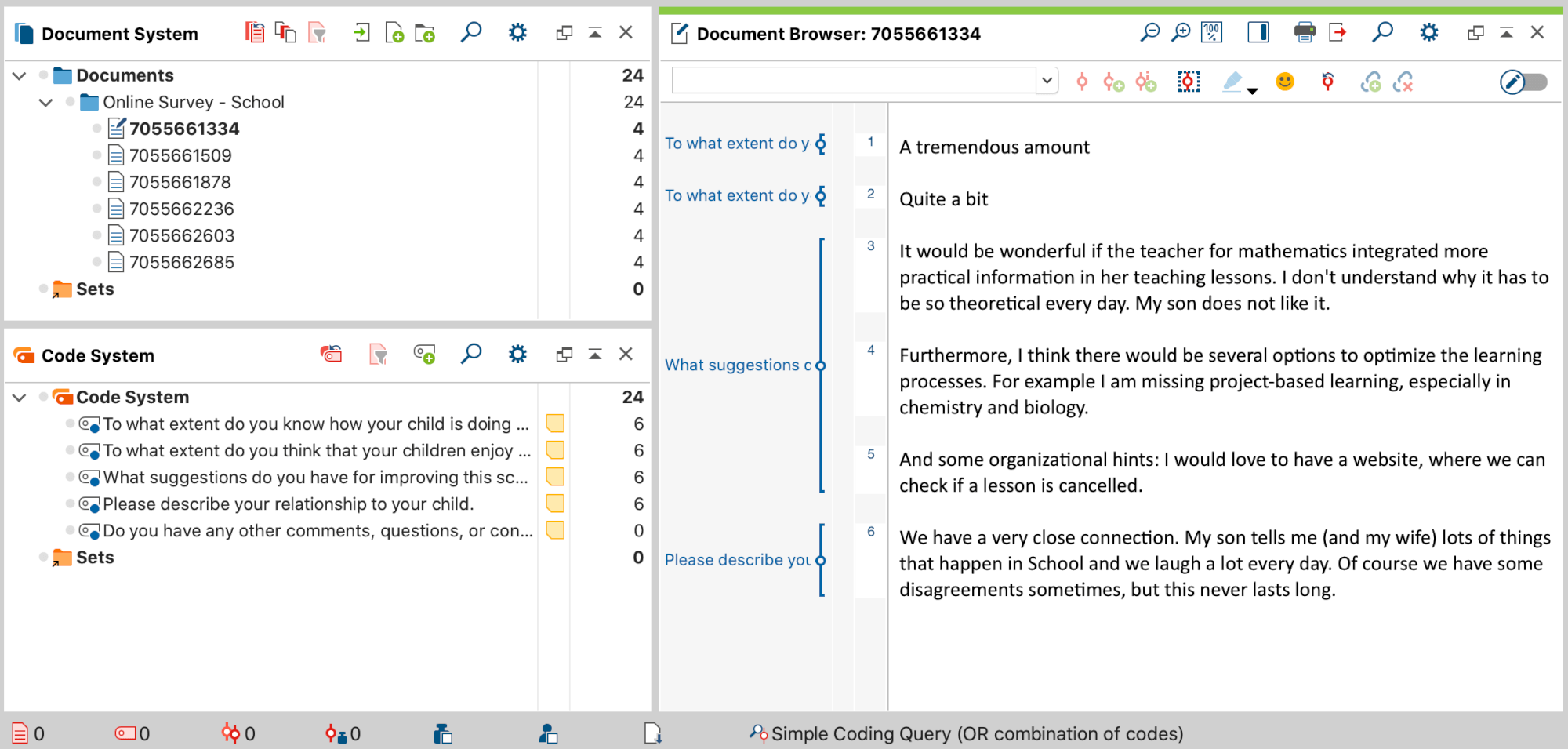Select document 7055661878
1568x749 pixels.
point(180,182)
